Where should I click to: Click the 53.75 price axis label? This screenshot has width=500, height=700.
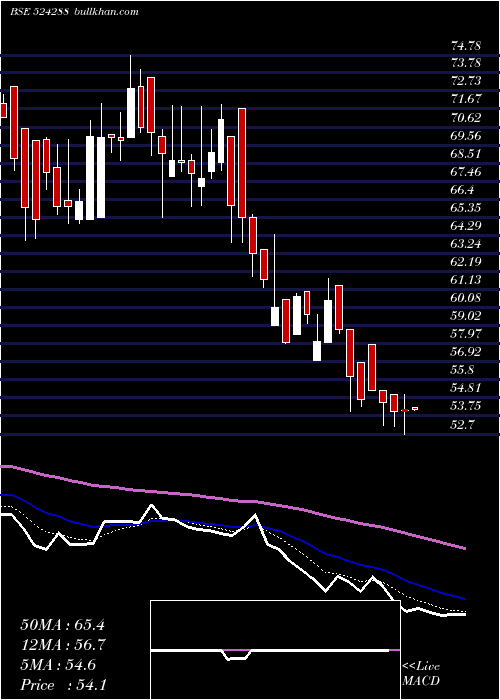(x=466, y=406)
